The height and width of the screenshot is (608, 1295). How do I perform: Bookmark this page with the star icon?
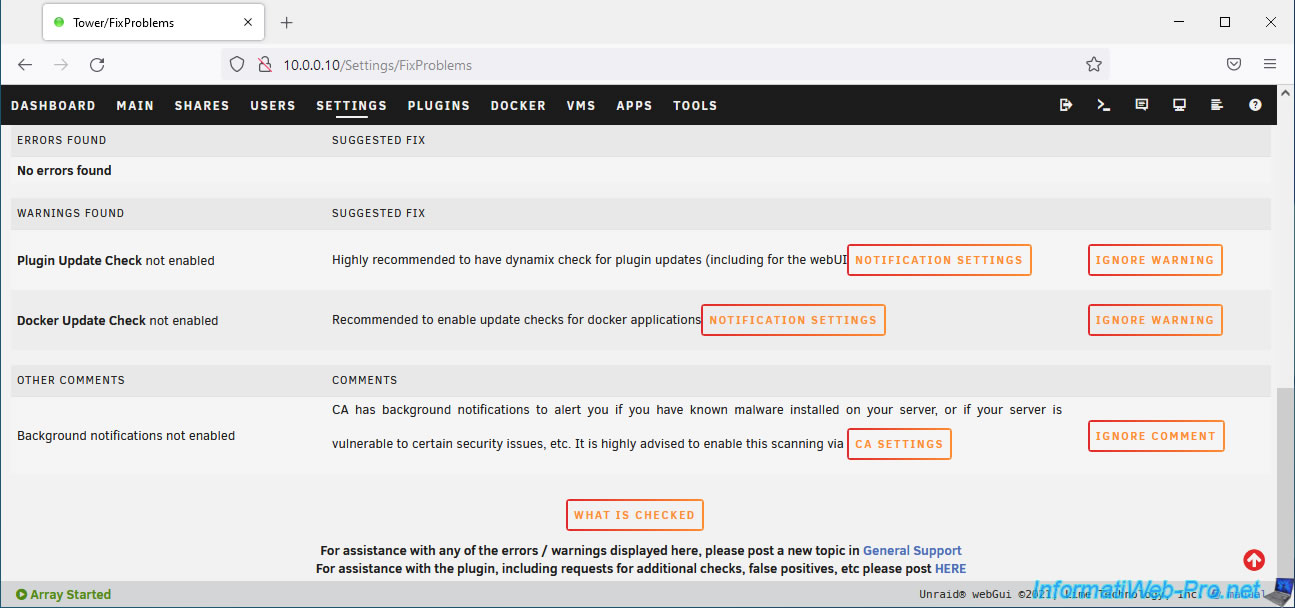pos(1094,64)
